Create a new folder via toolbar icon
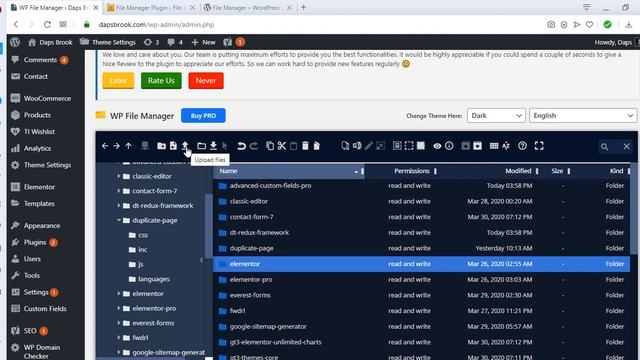The width and height of the screenshot is (640, 360). point(161,146)
